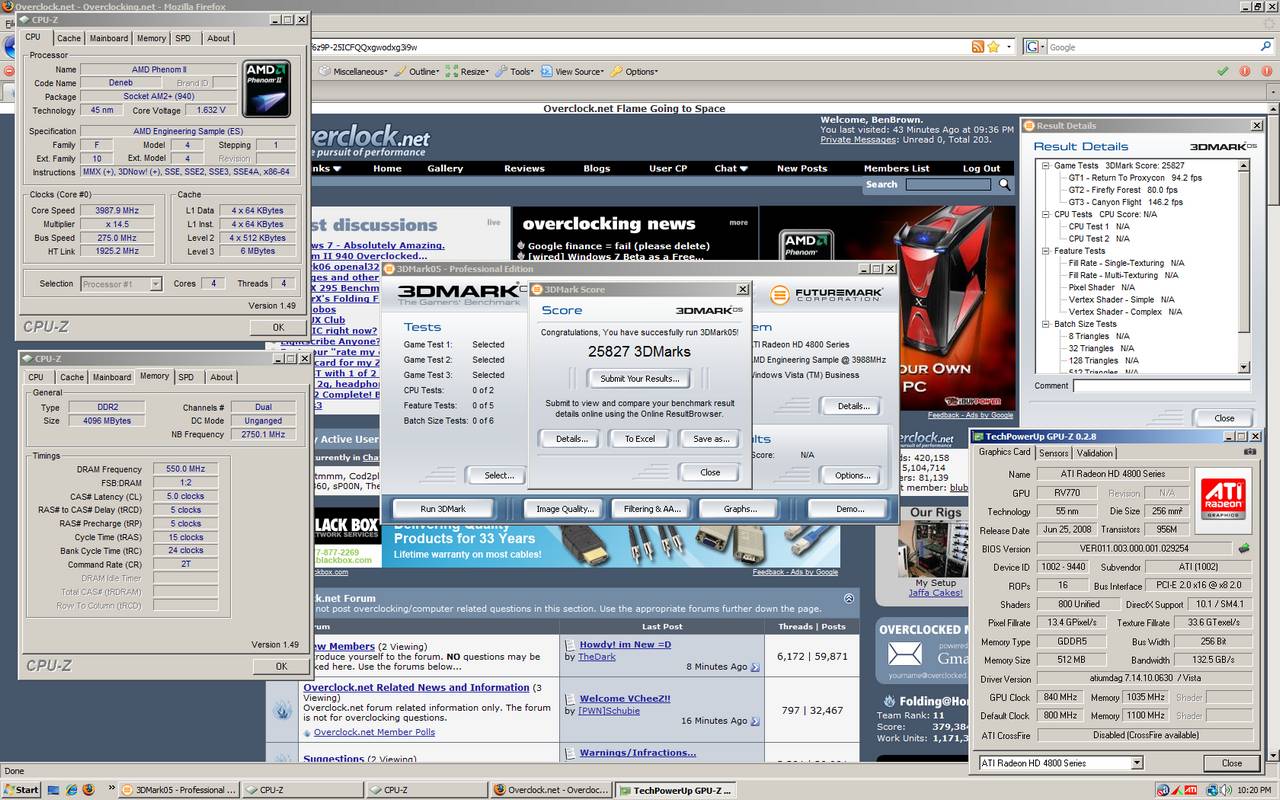Open the Miscellaneous toolbar dropdown
The height and width of the screenshot is (800, 1280).
[x=354, y=72]
